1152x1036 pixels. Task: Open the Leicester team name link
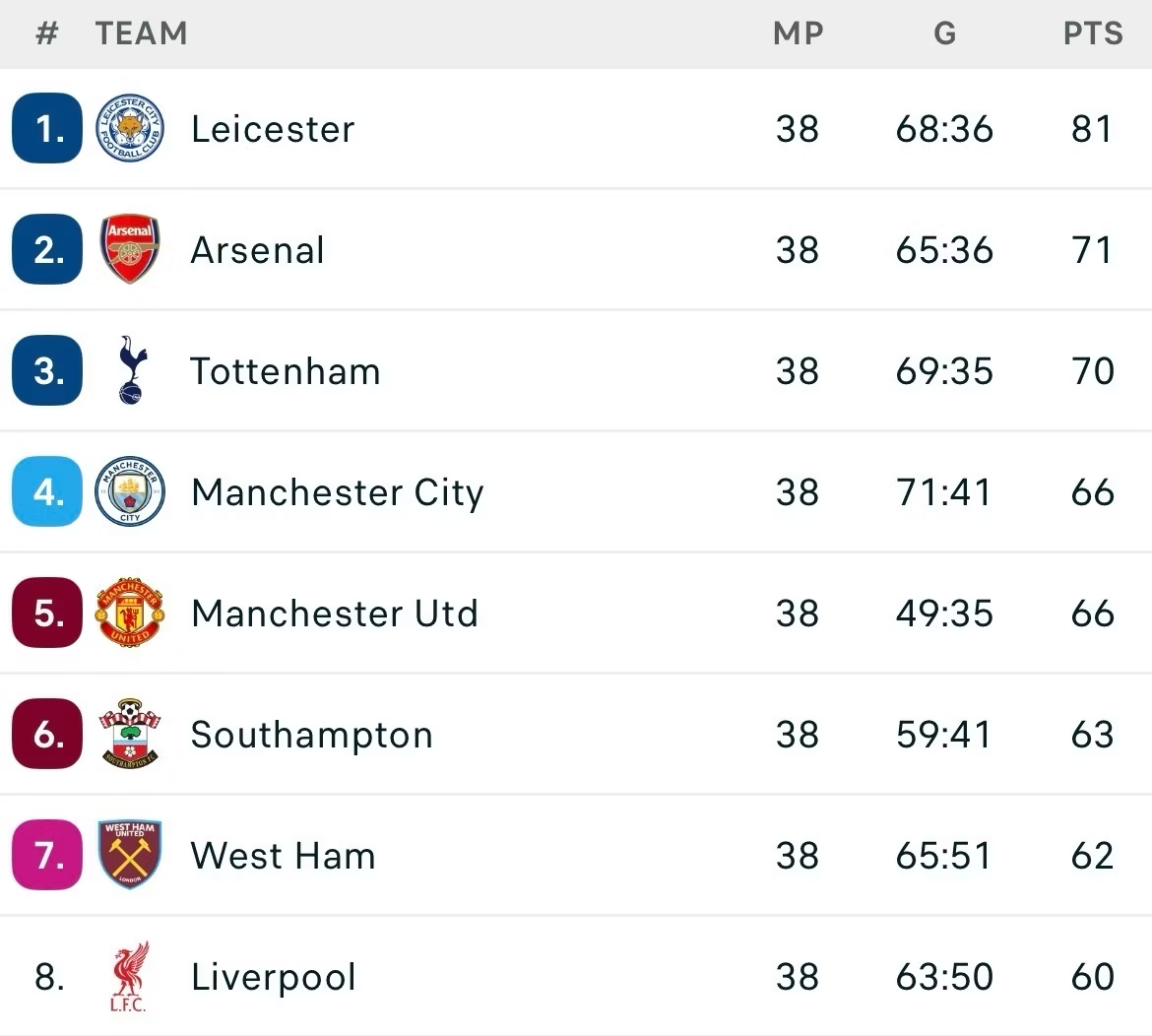[273, 129]
